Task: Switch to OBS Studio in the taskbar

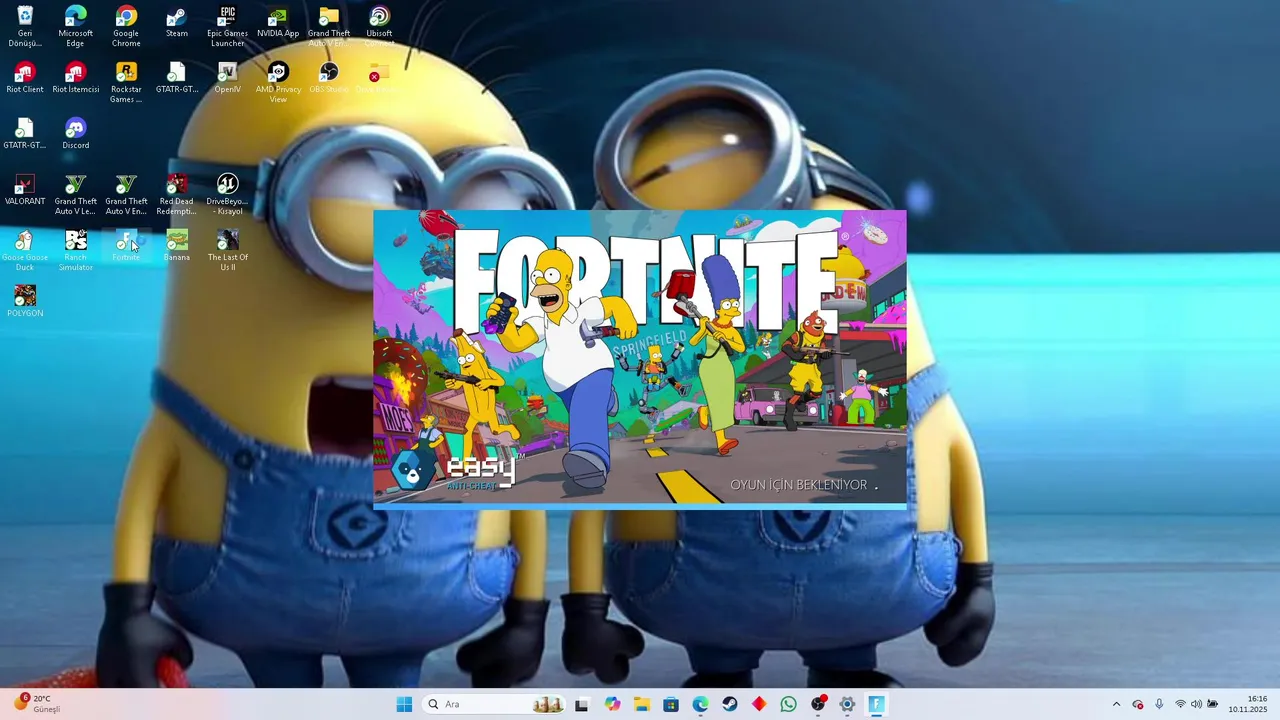Action: pyautogui.click(x=818, y=704)
